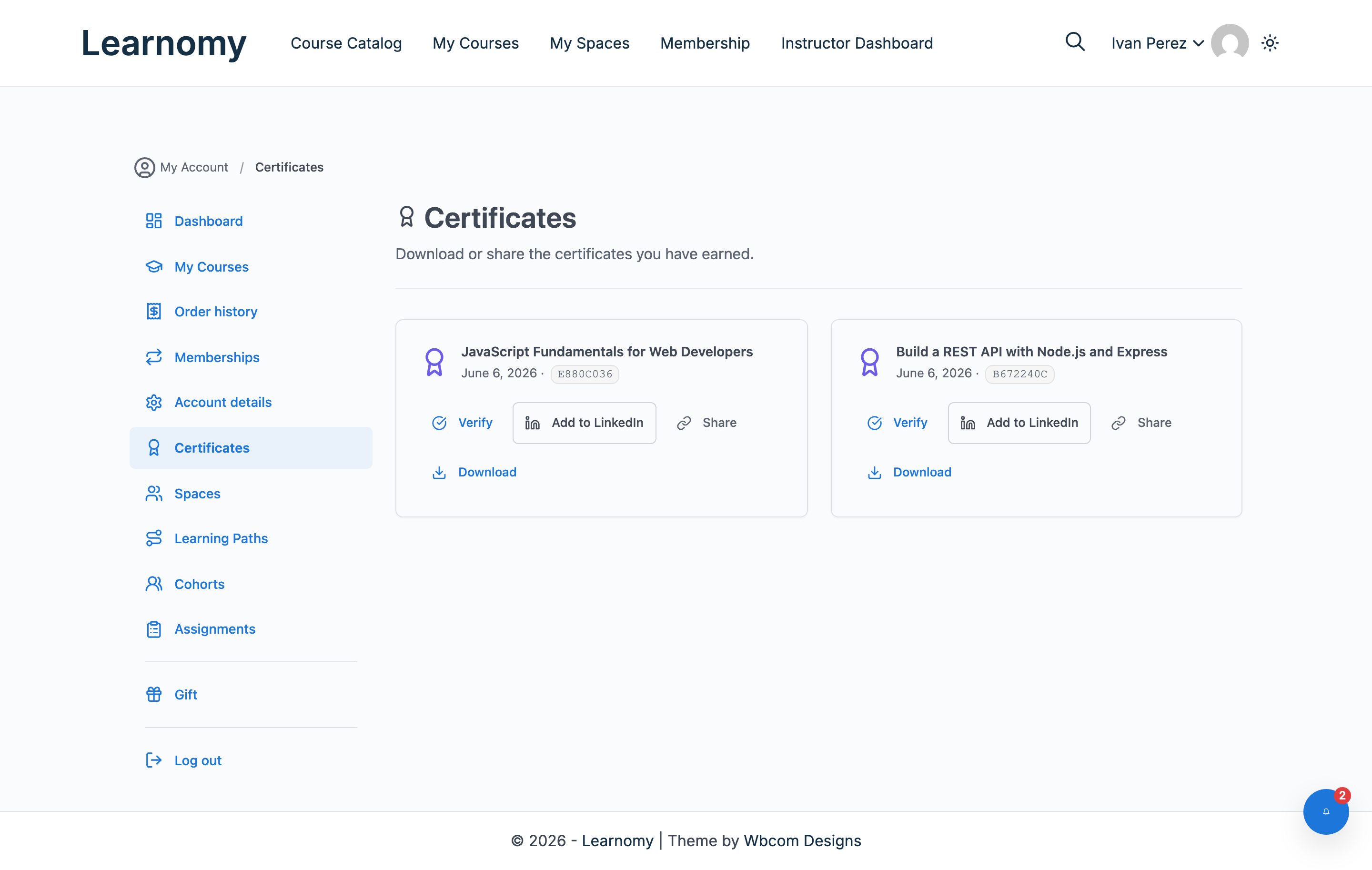Viewport: 1372px width, 870px height.
Task: Add JavaScript Fundamentals certificate to LinkedIn
Action: [x=584, y=423]
